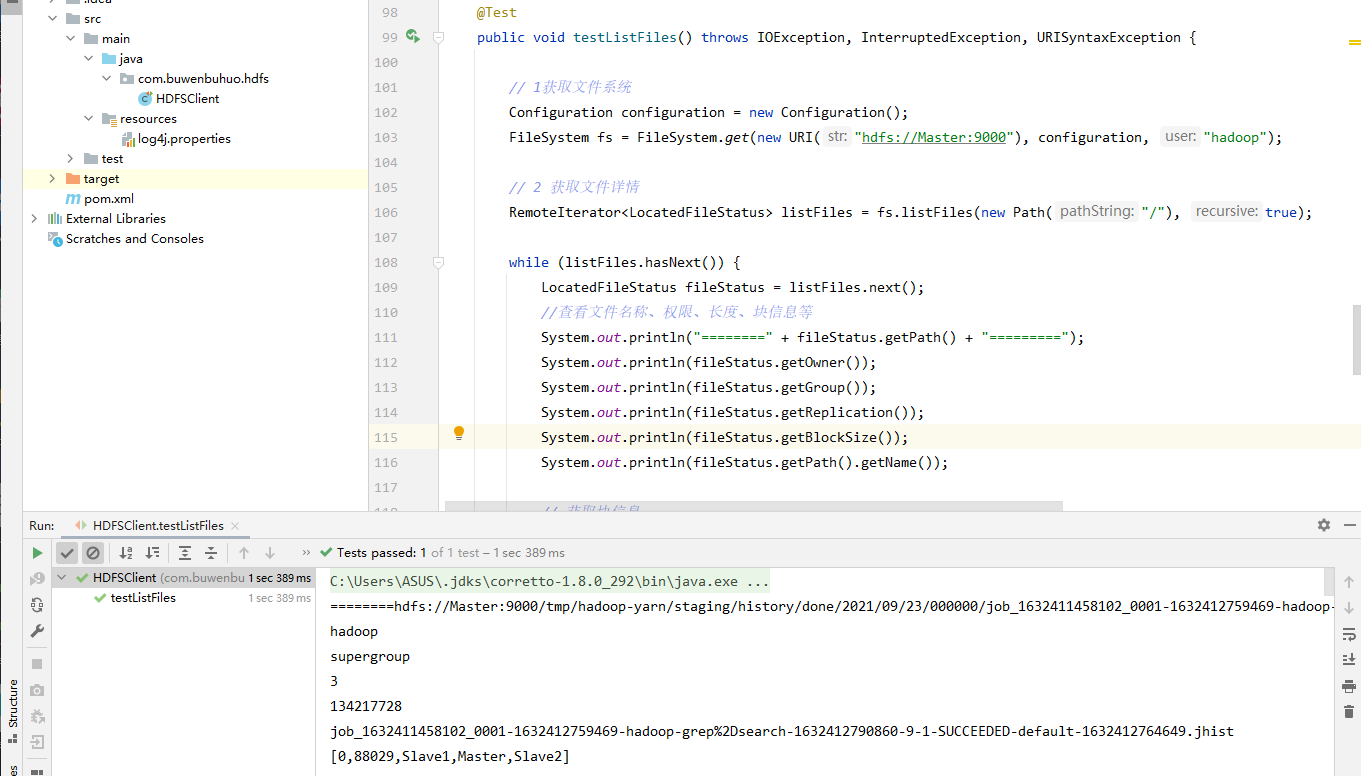Run testListFiles from gutter icon at line 99

[x=412, y=37]
